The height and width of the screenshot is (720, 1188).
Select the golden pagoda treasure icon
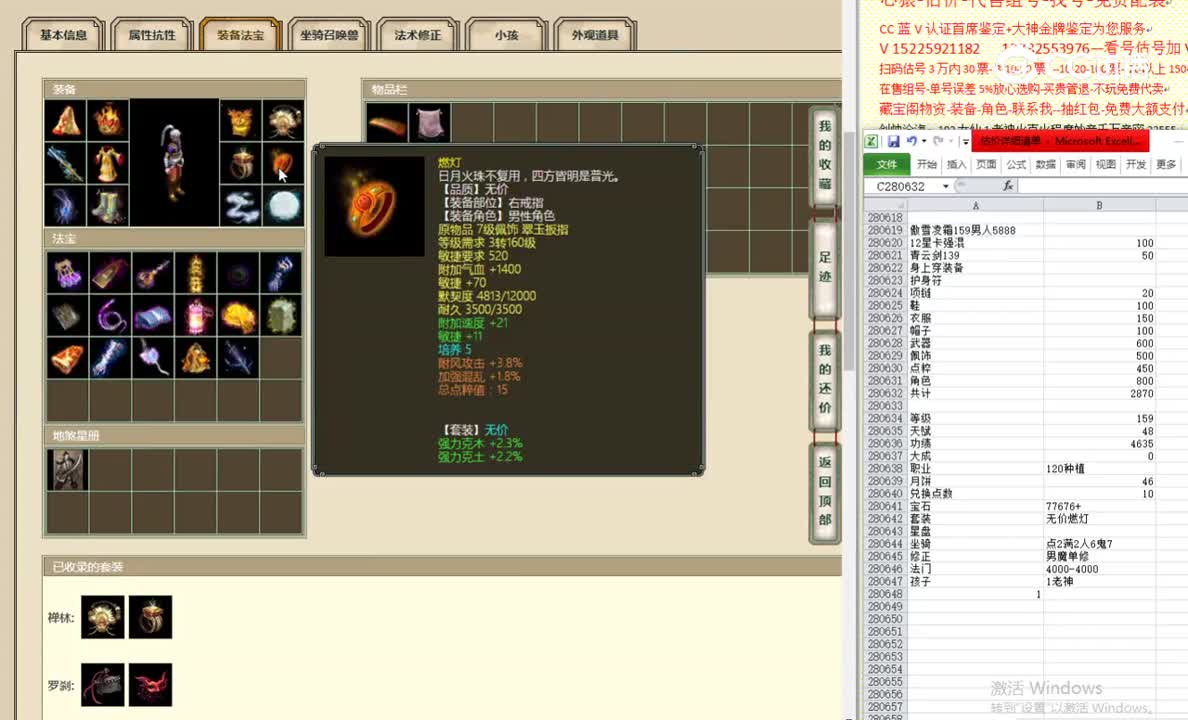tap(195, 273)
